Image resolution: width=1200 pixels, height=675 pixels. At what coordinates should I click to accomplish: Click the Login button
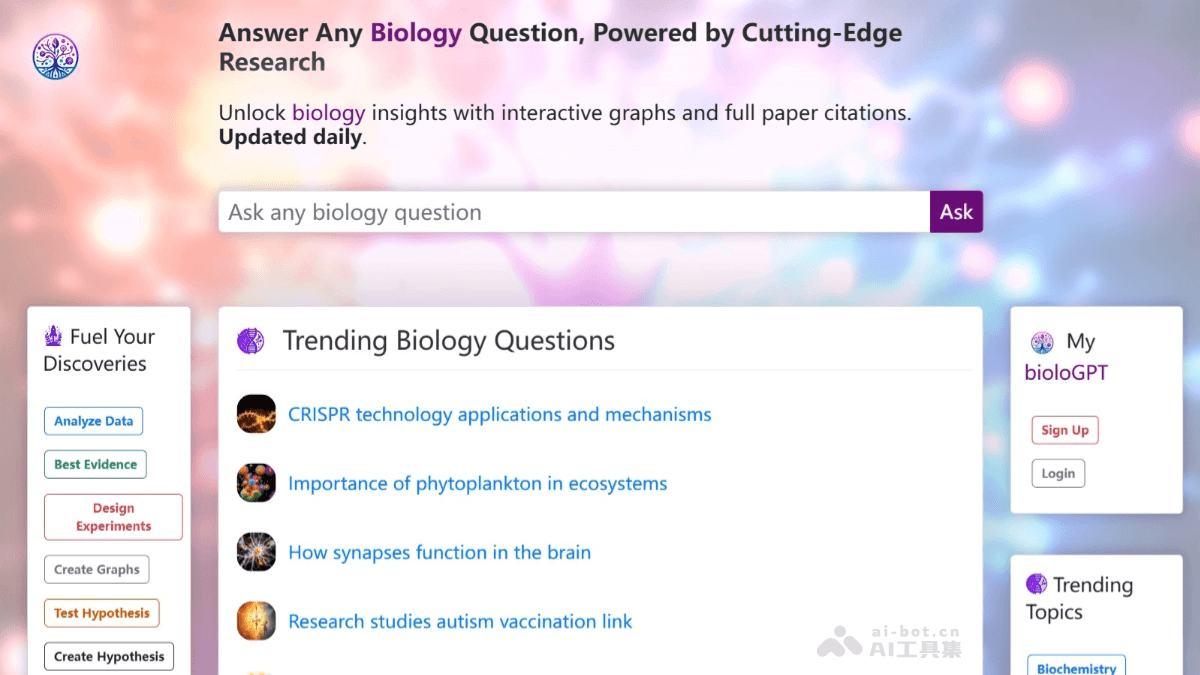(x=1058, y=473)
